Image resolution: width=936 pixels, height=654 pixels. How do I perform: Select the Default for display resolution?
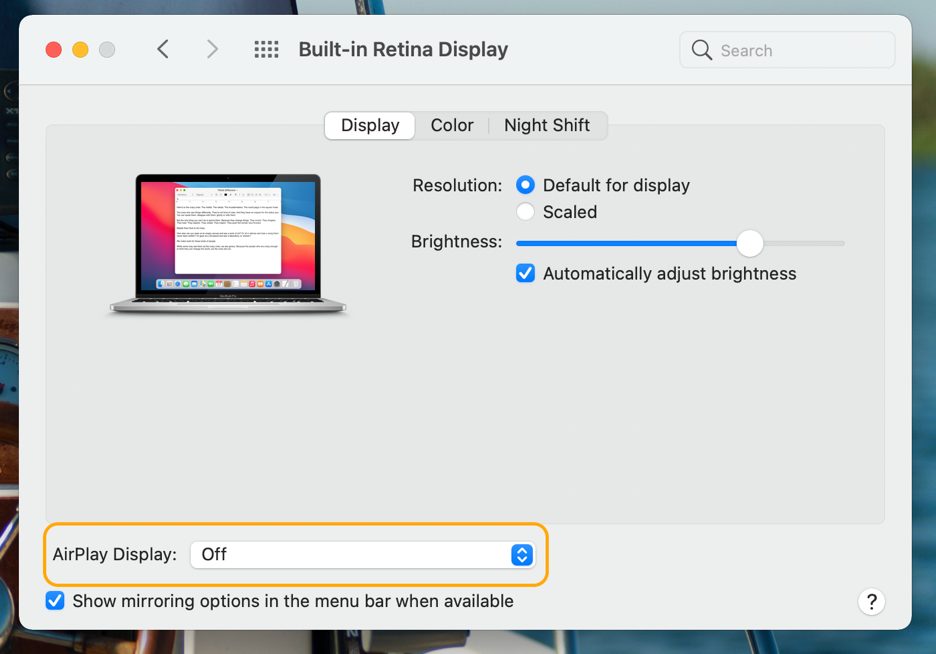click(x=526, y=185)
